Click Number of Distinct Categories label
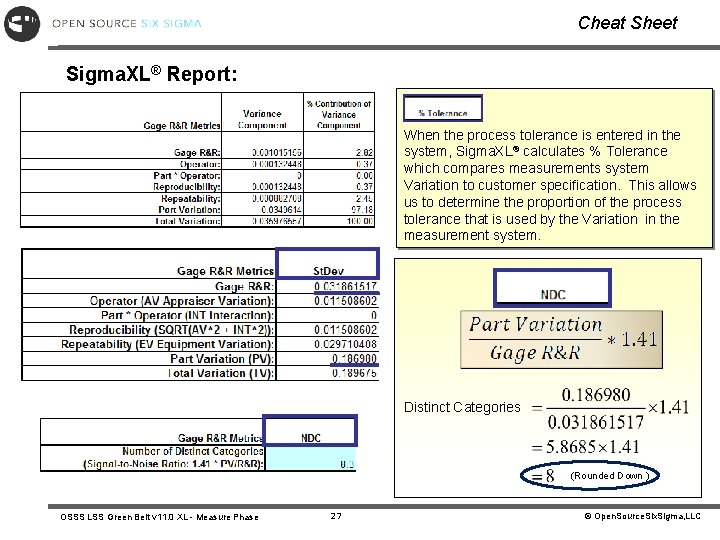Screen dimensions: 720x540 192,451
